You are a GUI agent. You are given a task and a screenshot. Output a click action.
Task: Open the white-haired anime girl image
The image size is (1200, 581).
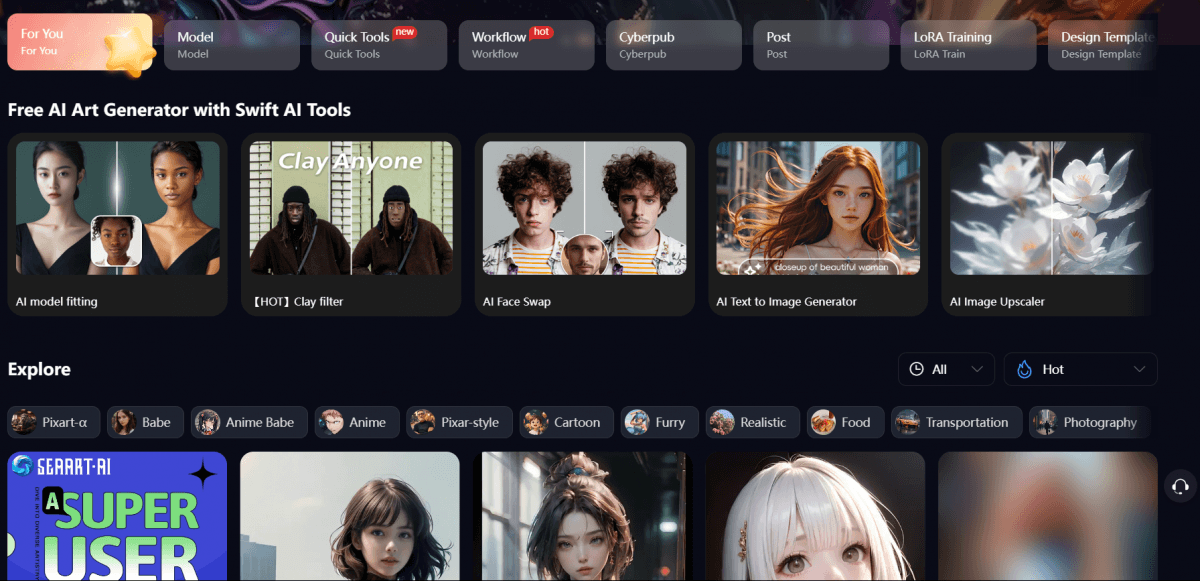[x=815, y=516]
